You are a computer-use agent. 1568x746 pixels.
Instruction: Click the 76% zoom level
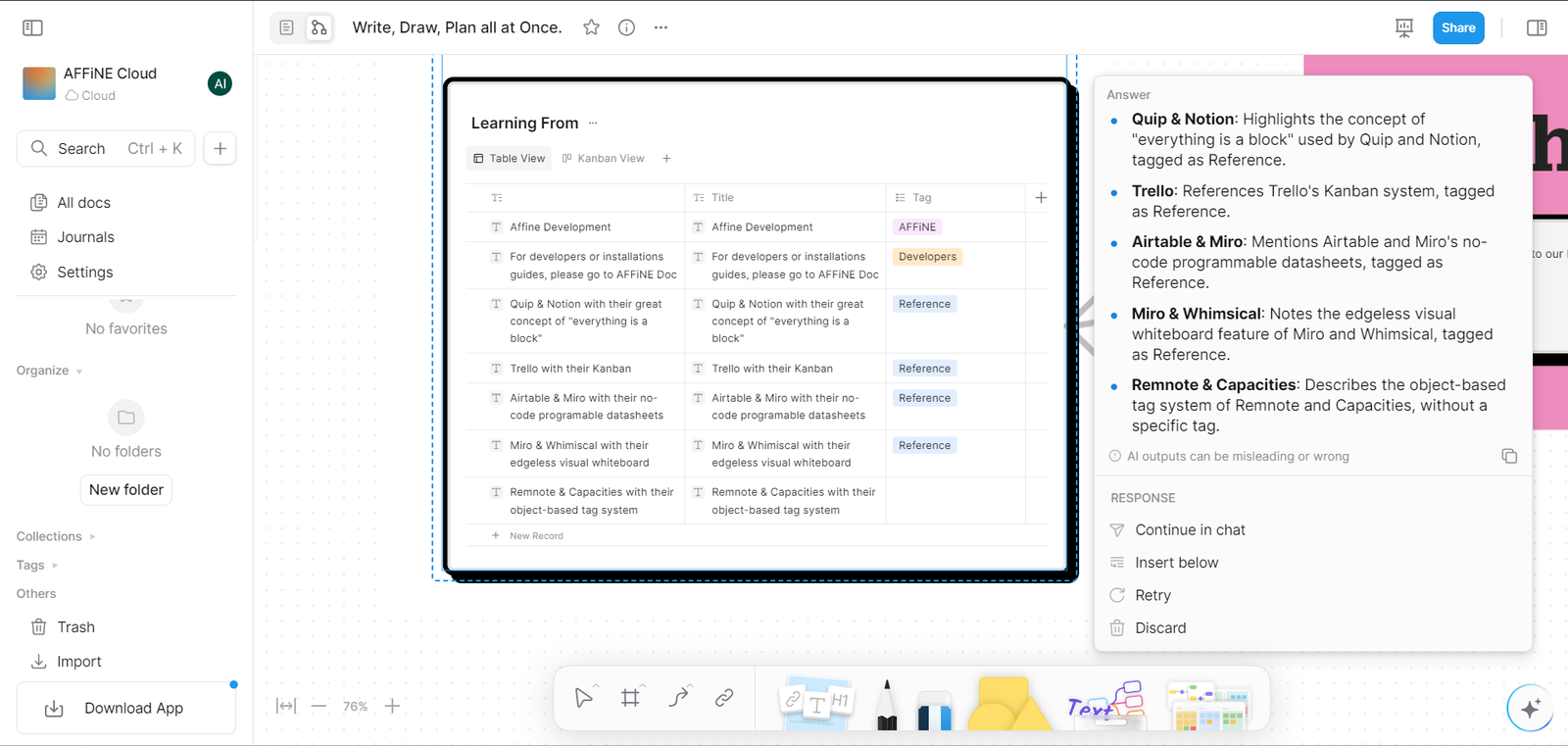355,706
